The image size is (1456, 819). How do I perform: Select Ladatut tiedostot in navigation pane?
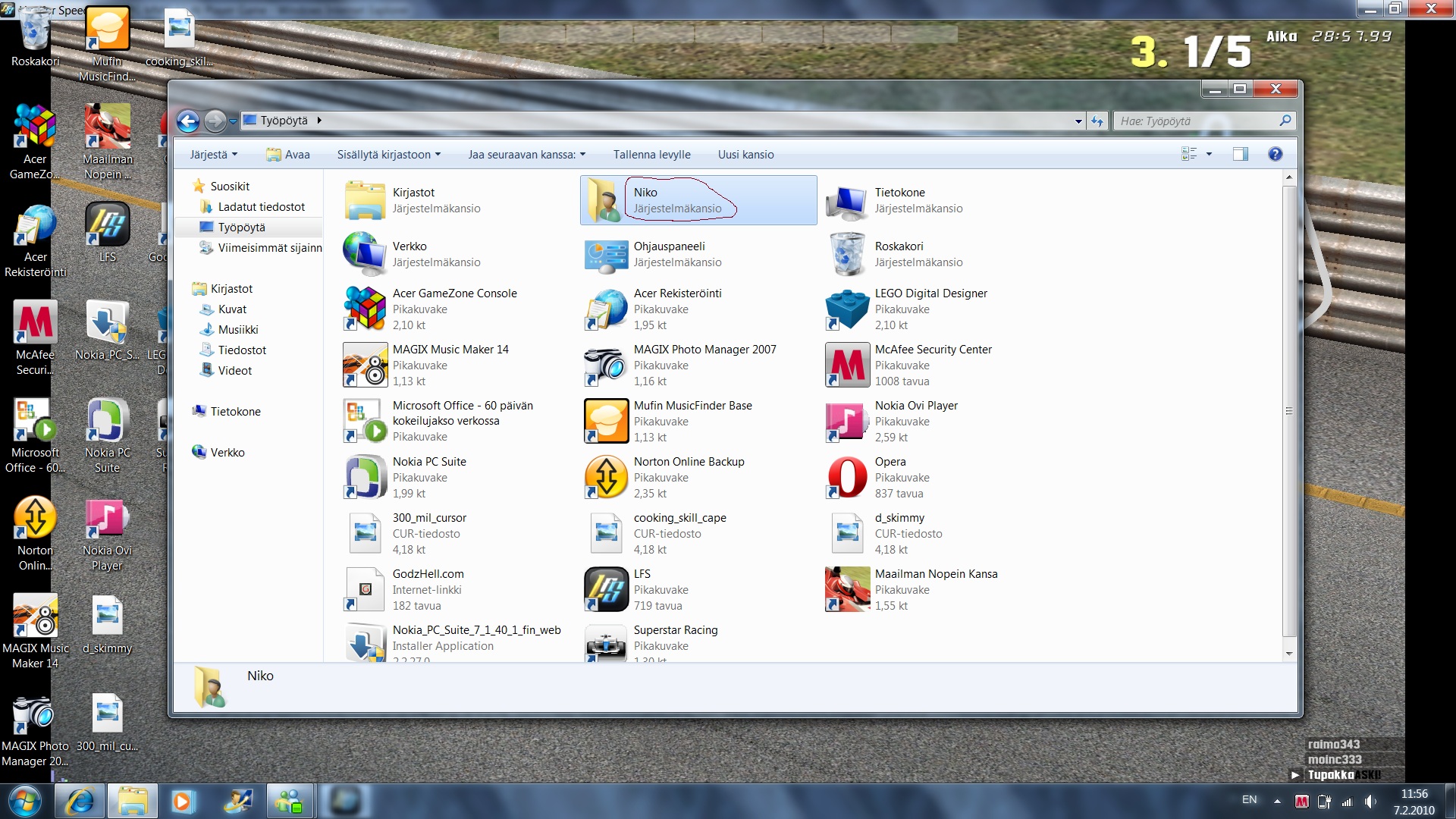point(261,206)
